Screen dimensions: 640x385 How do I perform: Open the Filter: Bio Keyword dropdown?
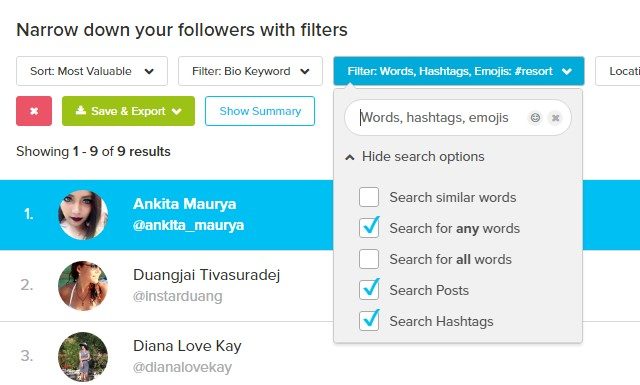tap(250, 71)
